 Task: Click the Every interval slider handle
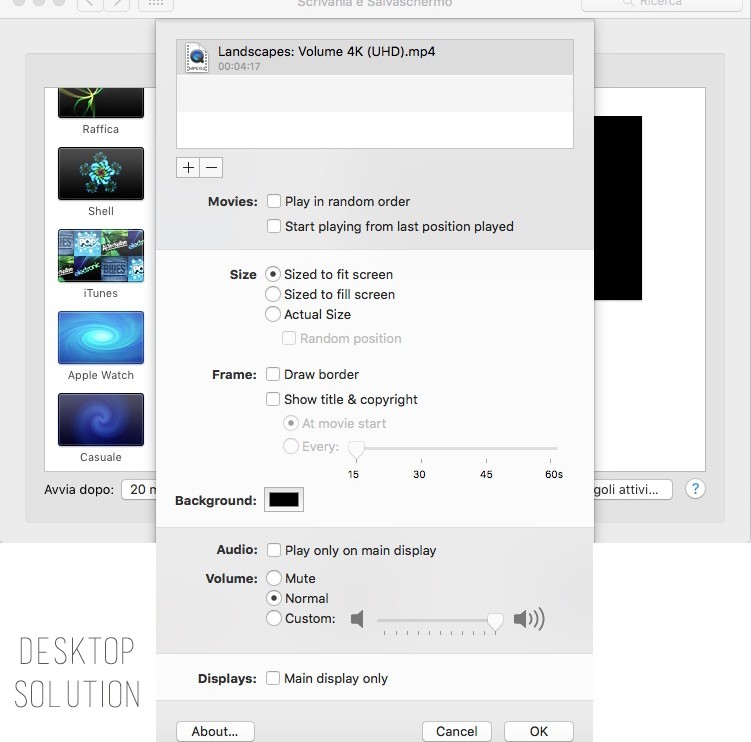tap(356, 450)
